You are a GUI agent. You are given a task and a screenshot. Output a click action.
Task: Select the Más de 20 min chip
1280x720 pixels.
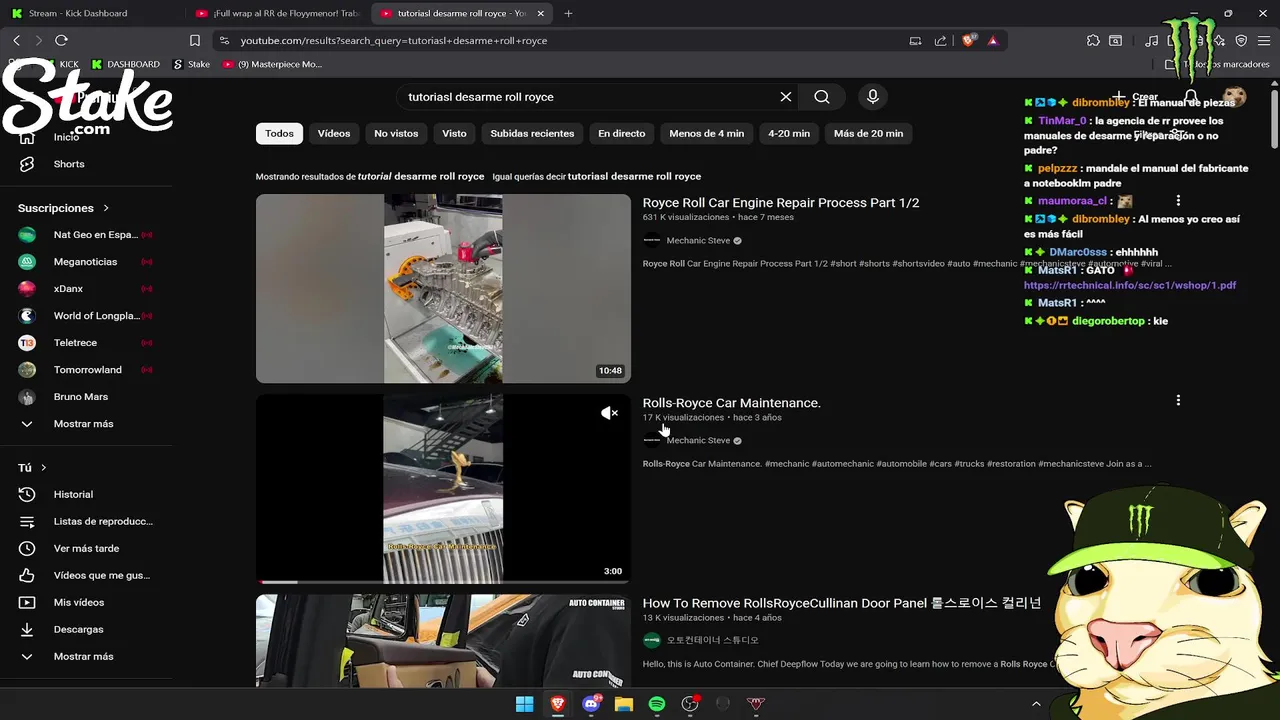click(868, 133)
